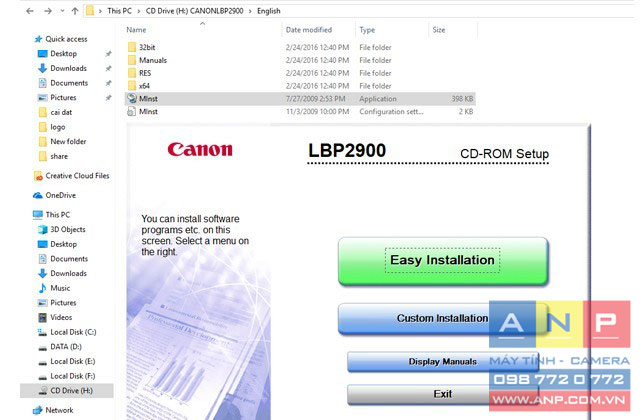
Task: Open New folder in sidebar
Action: (x=62, y=142)
